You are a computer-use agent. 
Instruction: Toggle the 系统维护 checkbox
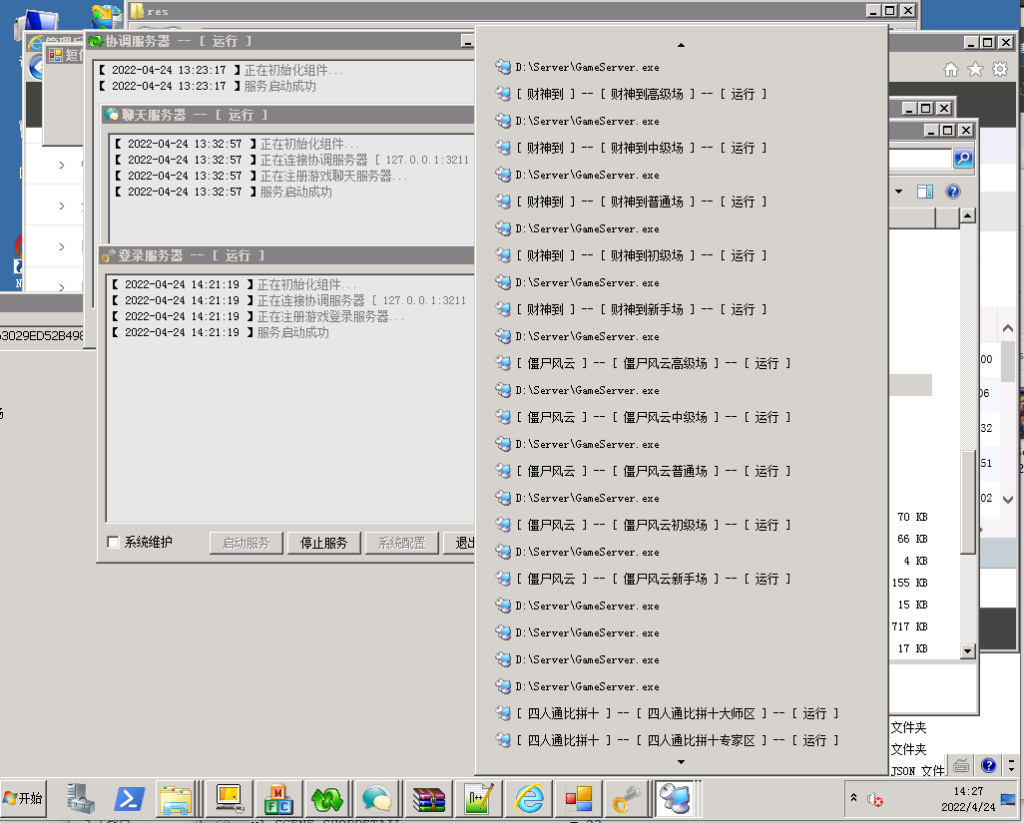point(114,542)
